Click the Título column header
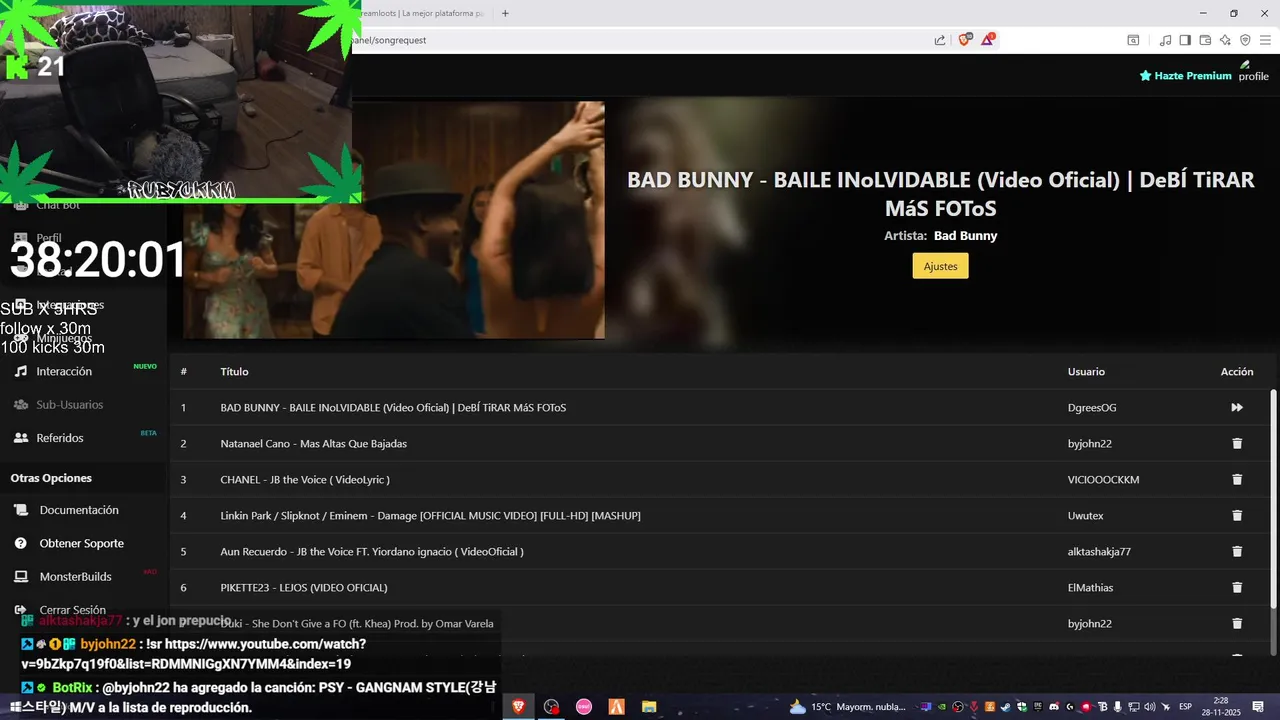Image resolution: width=1280 pixels, height=720 pixels. 234,371
